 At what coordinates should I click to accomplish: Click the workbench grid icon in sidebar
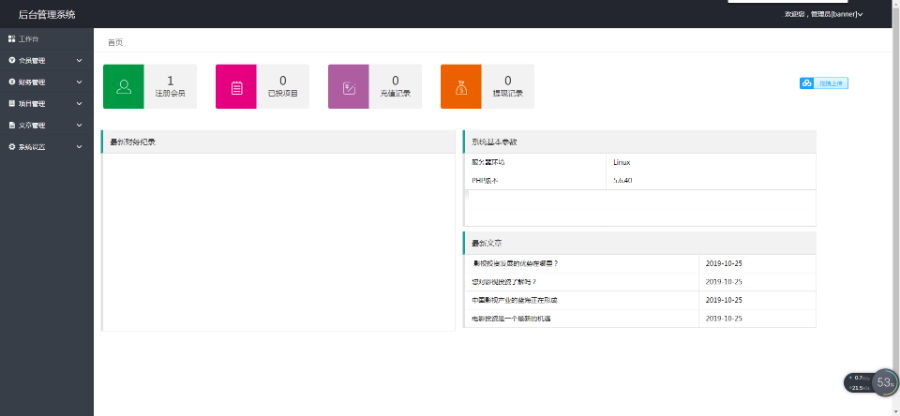(x=11, y=39)
